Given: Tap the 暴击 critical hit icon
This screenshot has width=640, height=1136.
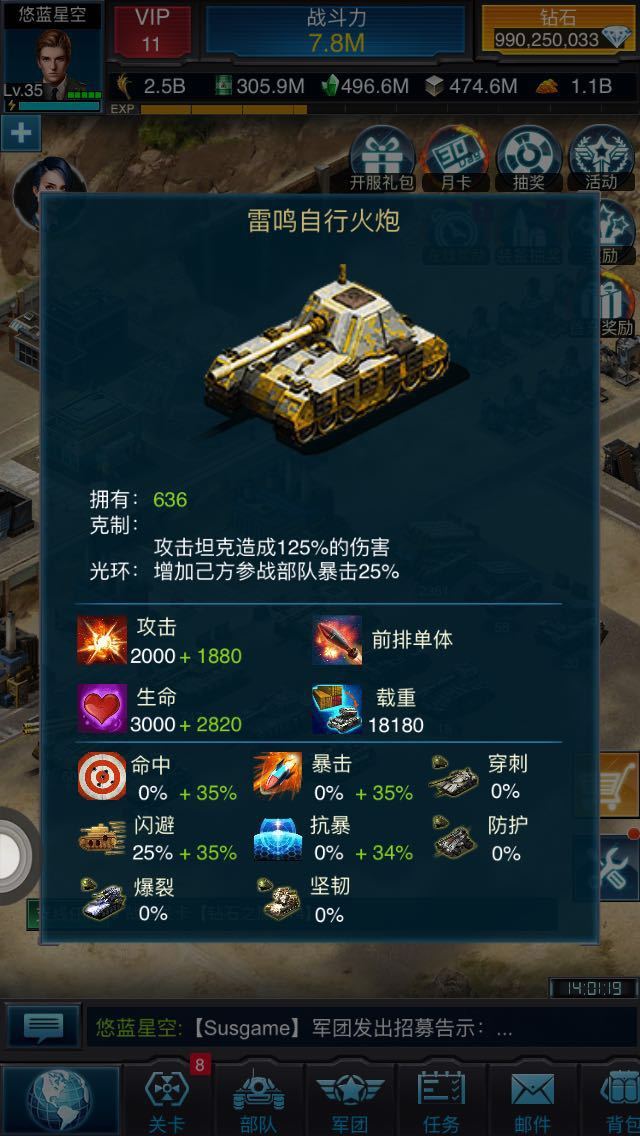Looking at the screenshot, I should (278, 776).
